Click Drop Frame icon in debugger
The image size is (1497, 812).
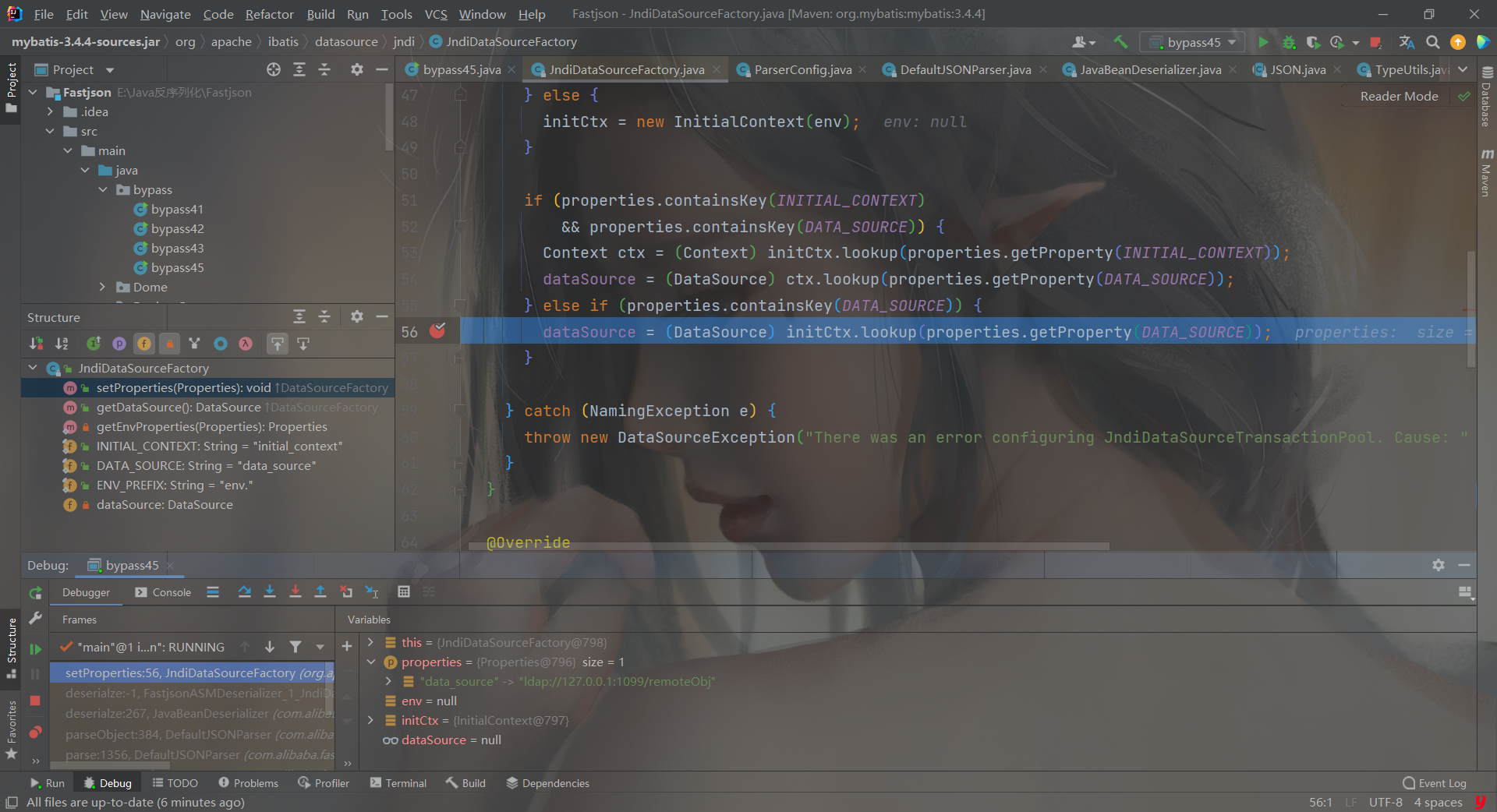tap(346, 592)
